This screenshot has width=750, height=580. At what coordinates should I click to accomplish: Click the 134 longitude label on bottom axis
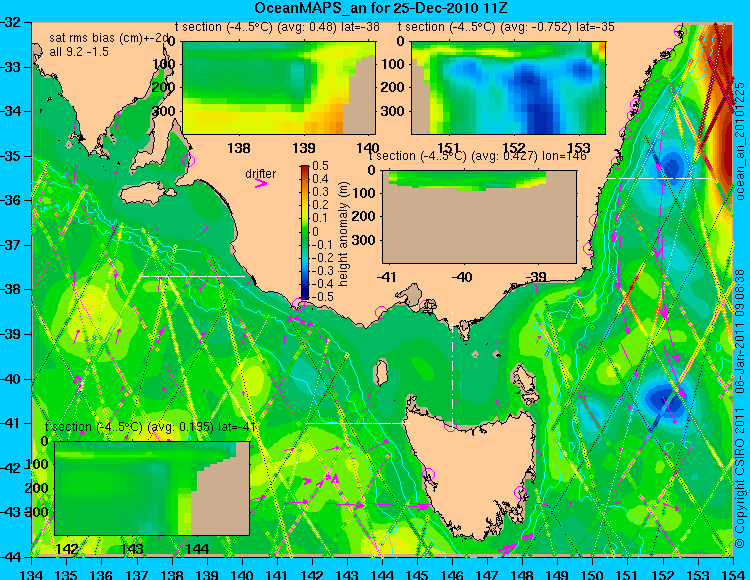pos(32,574)
